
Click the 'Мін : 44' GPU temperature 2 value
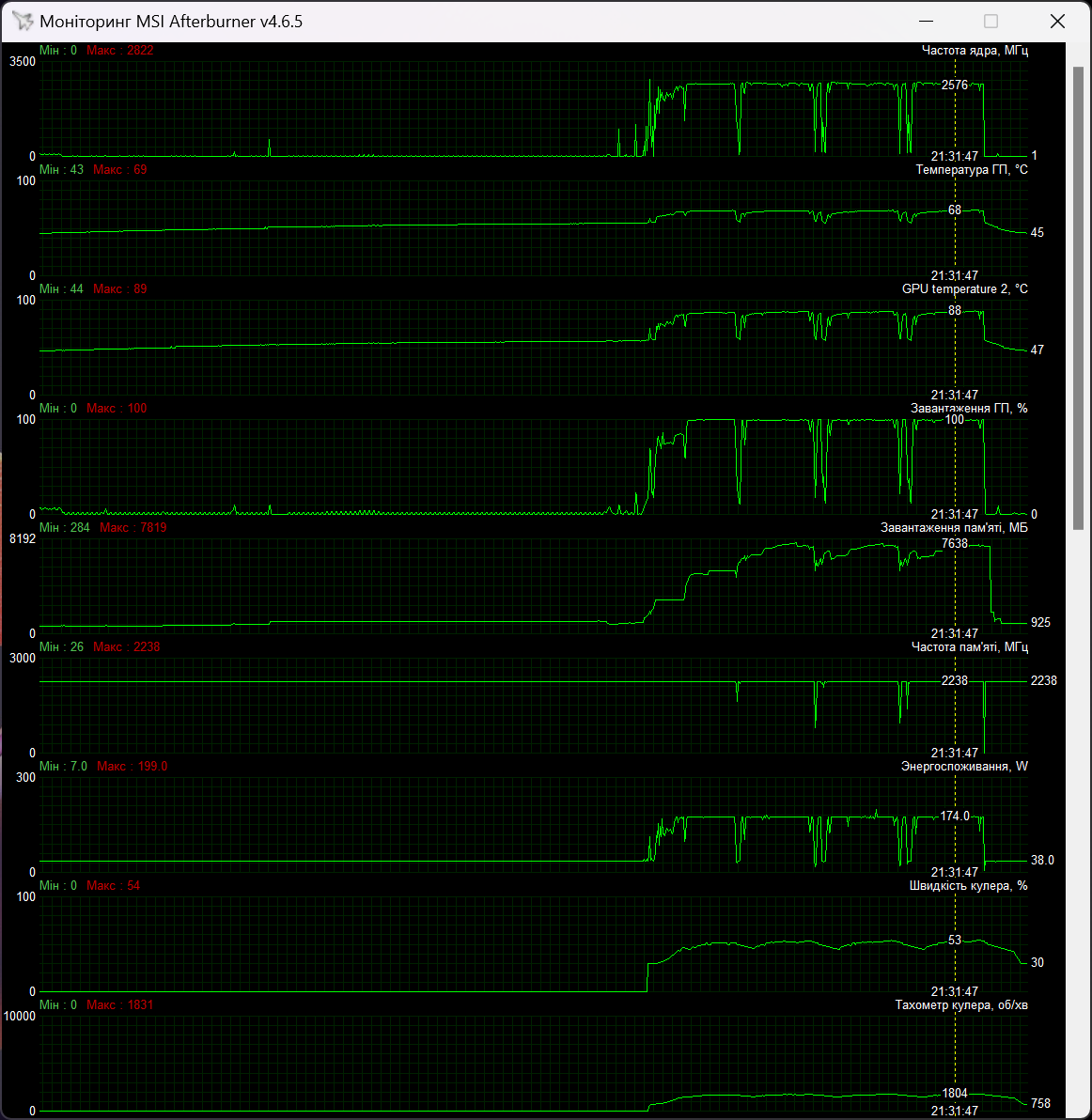(x=61, y=289)
